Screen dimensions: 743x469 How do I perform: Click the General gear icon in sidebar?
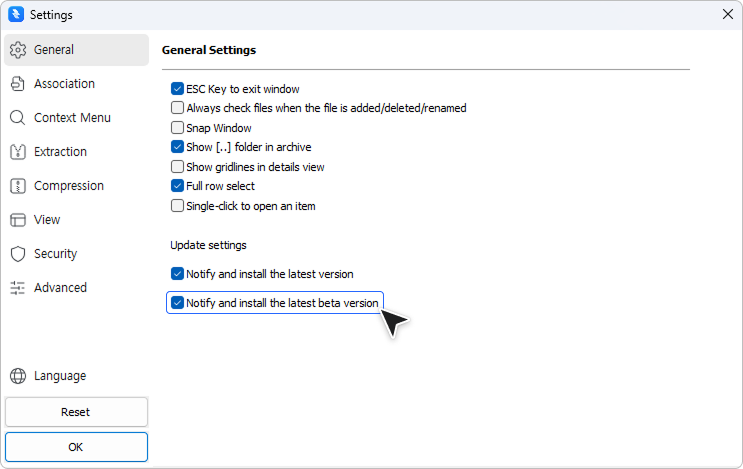17,50
